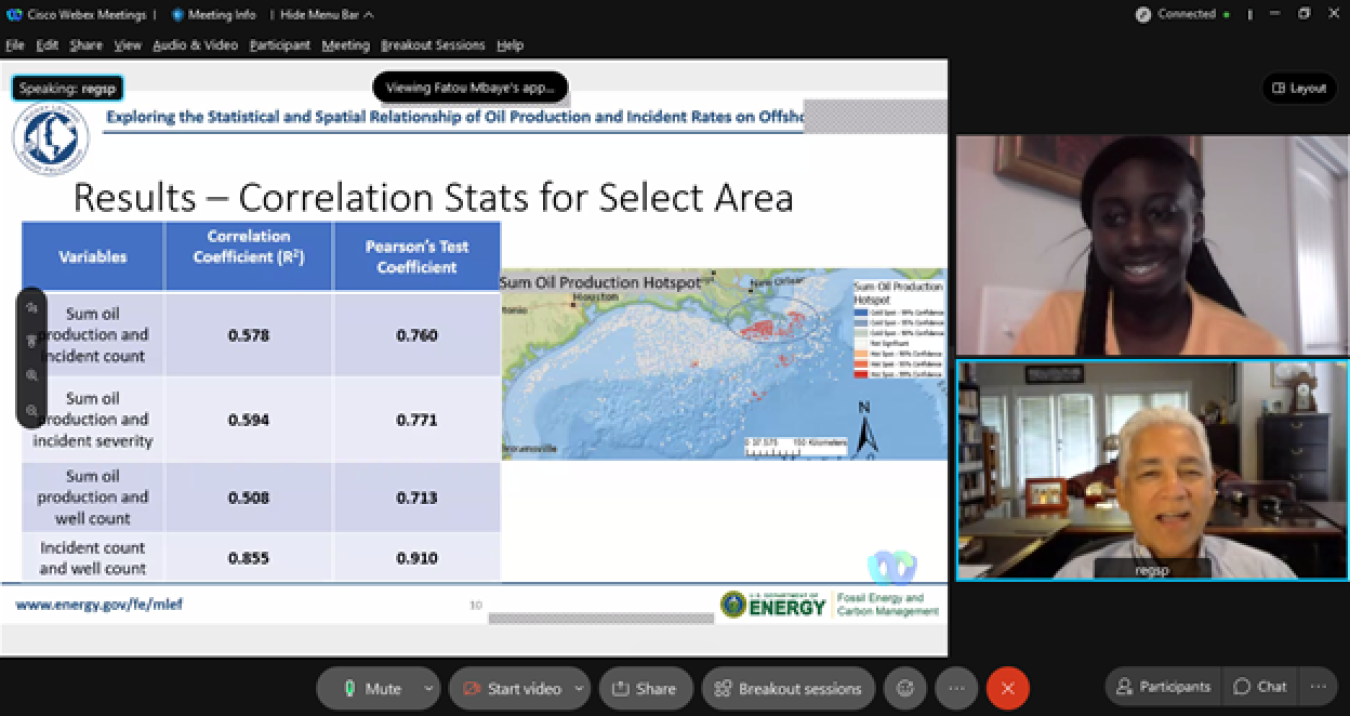Open the Audio & Video menu

[x=195, y=45]
